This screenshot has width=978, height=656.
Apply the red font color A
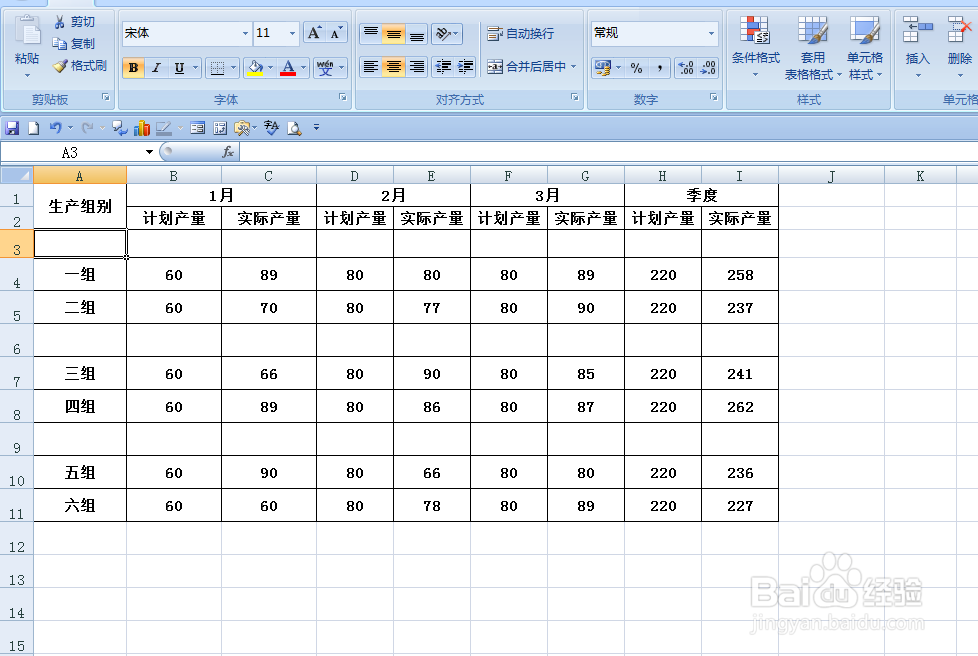point(288,68)
